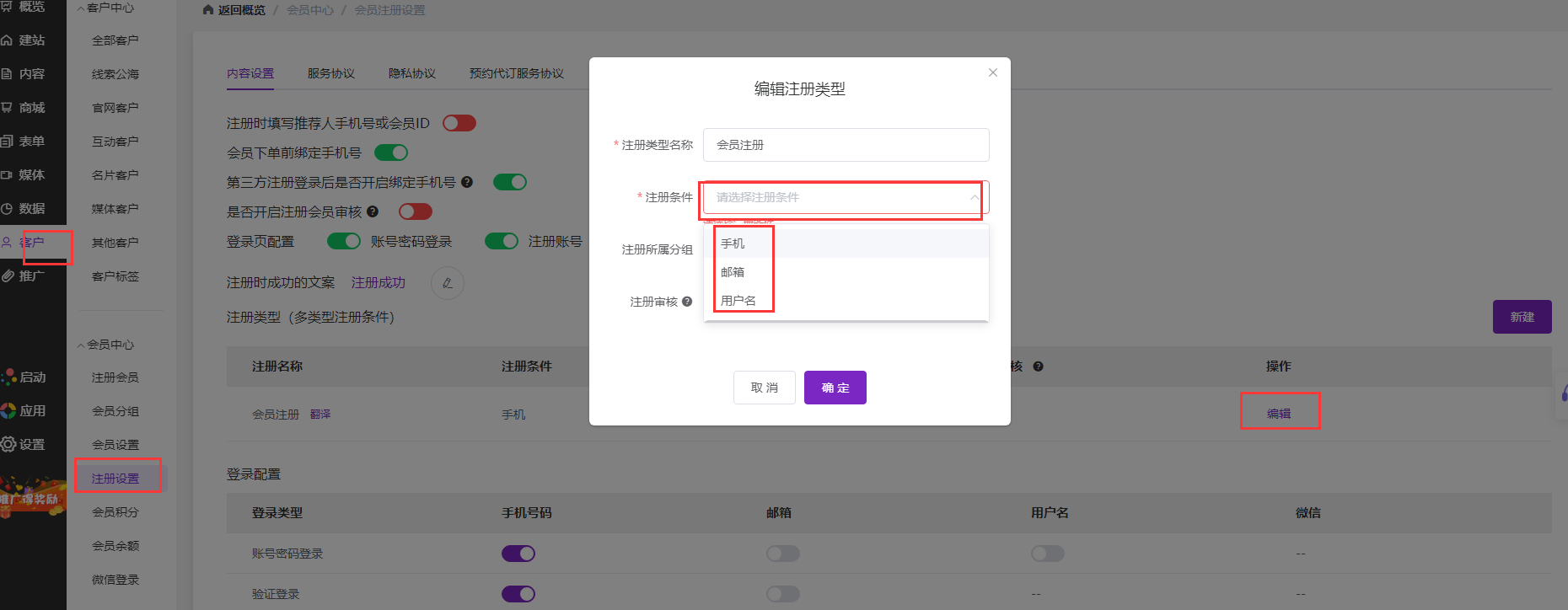
Task: Open 注册设置 in the submenu
Action: point(115,479)
